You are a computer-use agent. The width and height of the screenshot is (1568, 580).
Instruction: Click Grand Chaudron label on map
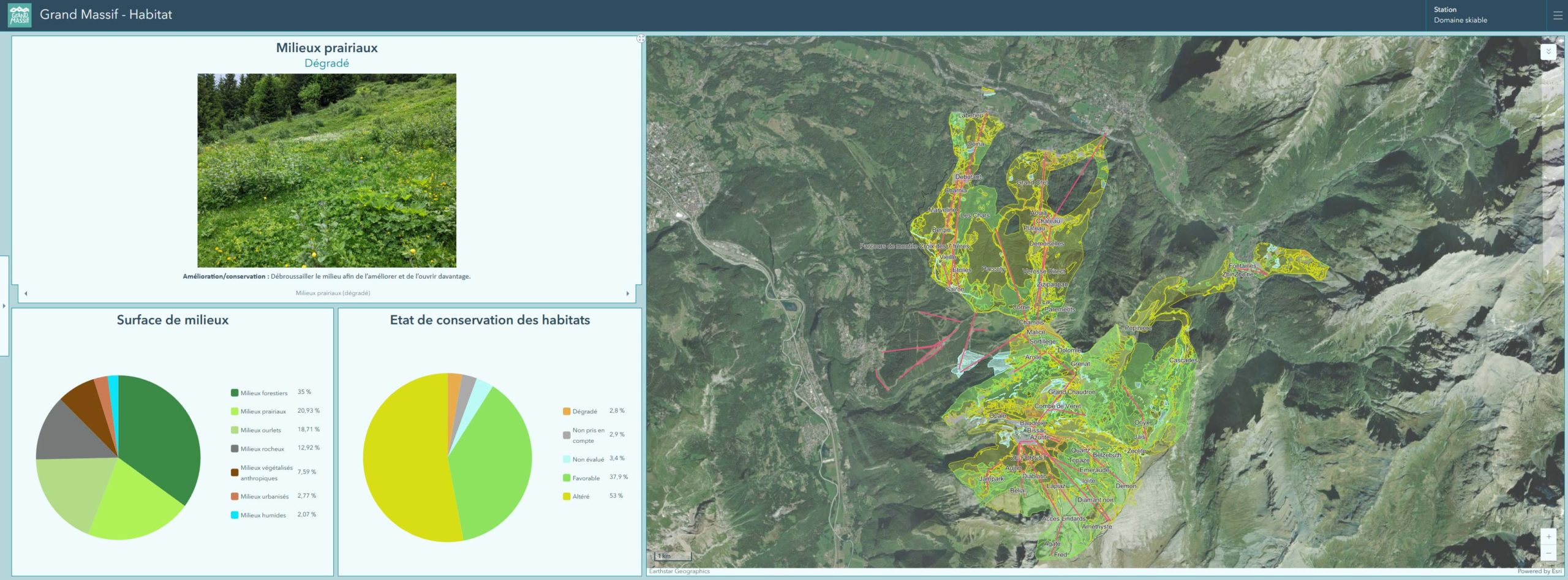pyautogui.click(x=1071, y=392)
